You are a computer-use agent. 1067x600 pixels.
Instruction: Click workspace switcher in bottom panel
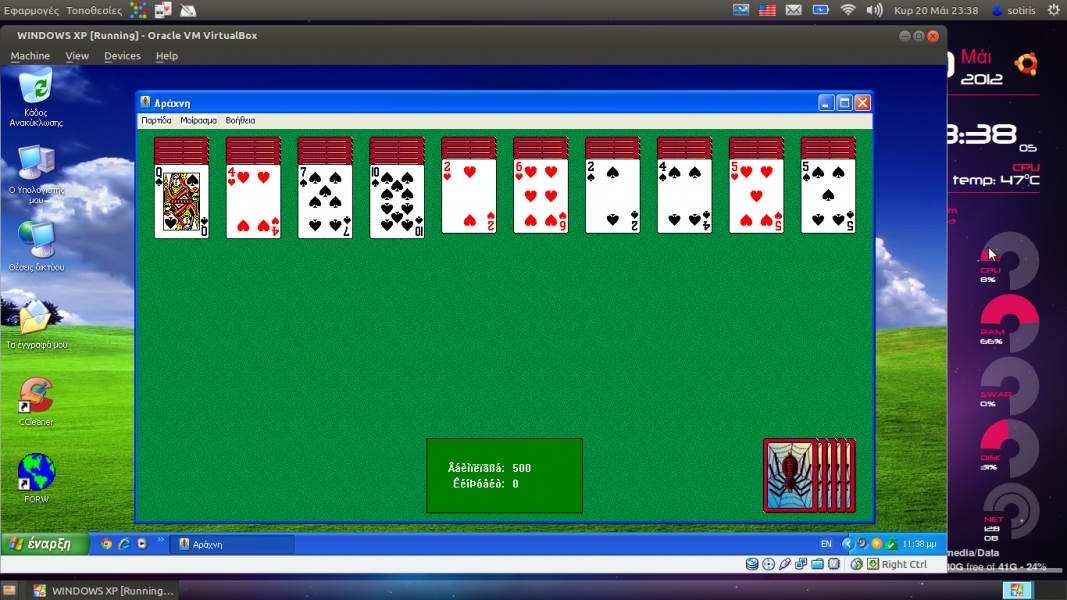tap(1017, 590)
